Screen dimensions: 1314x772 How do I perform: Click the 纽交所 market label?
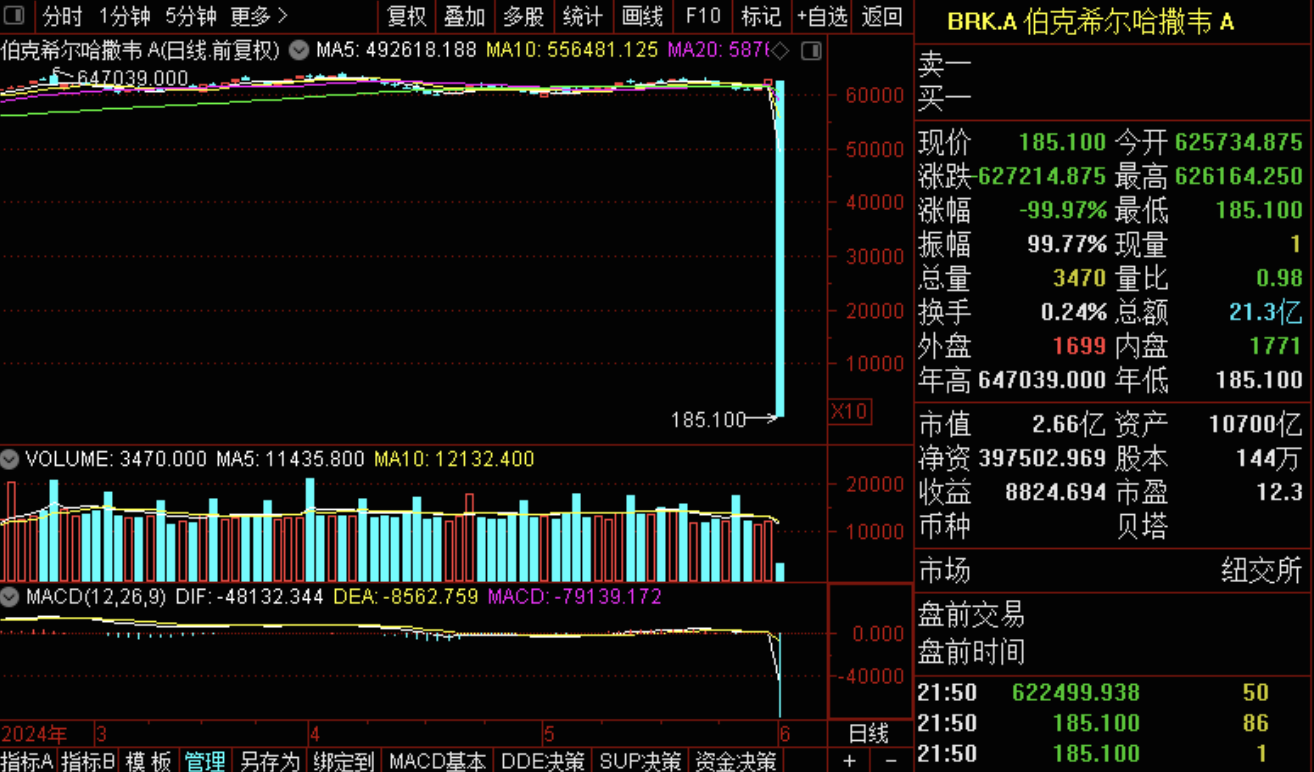tap(1261, 572)
